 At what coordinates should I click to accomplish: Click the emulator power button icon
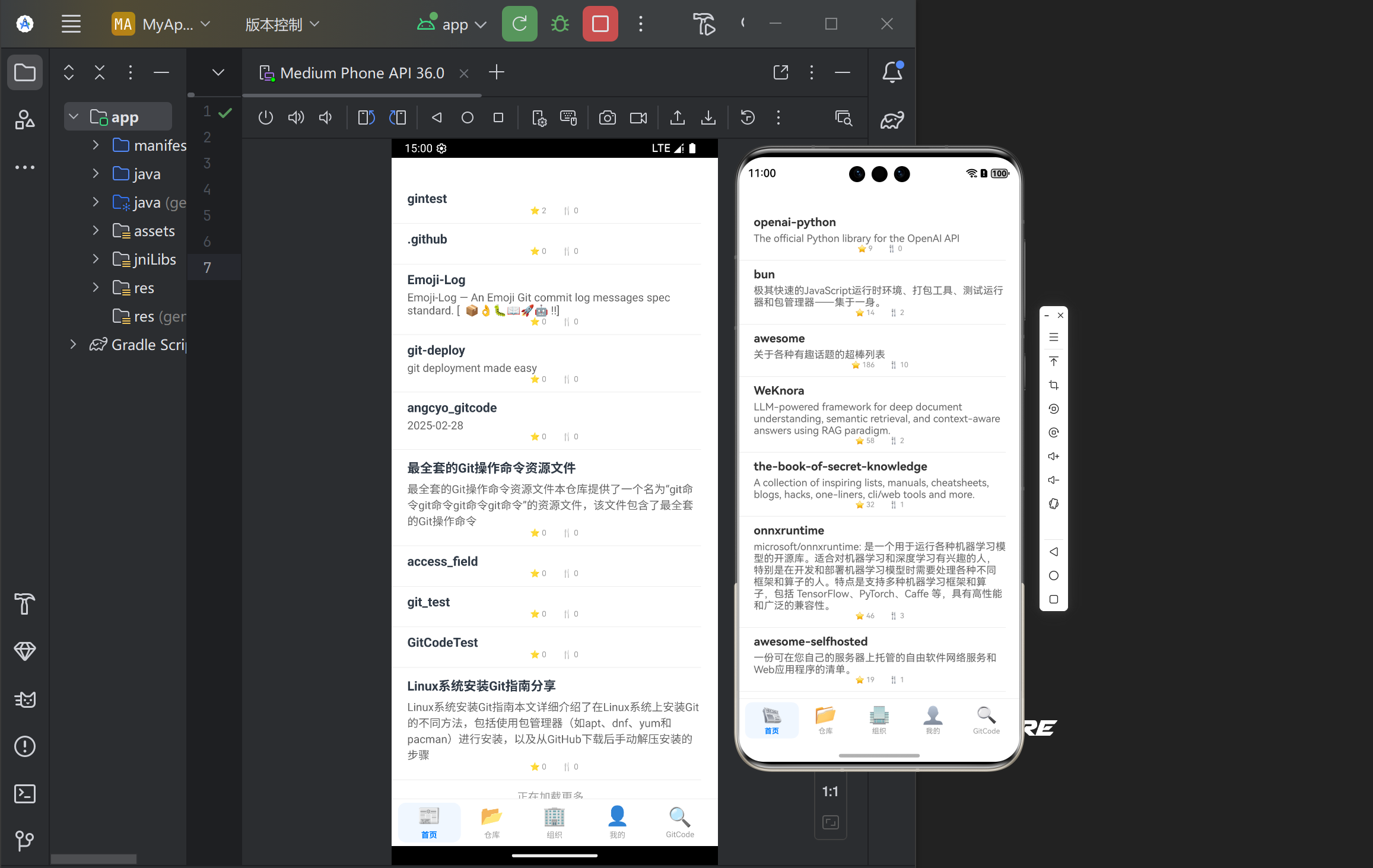pos(265,117)
